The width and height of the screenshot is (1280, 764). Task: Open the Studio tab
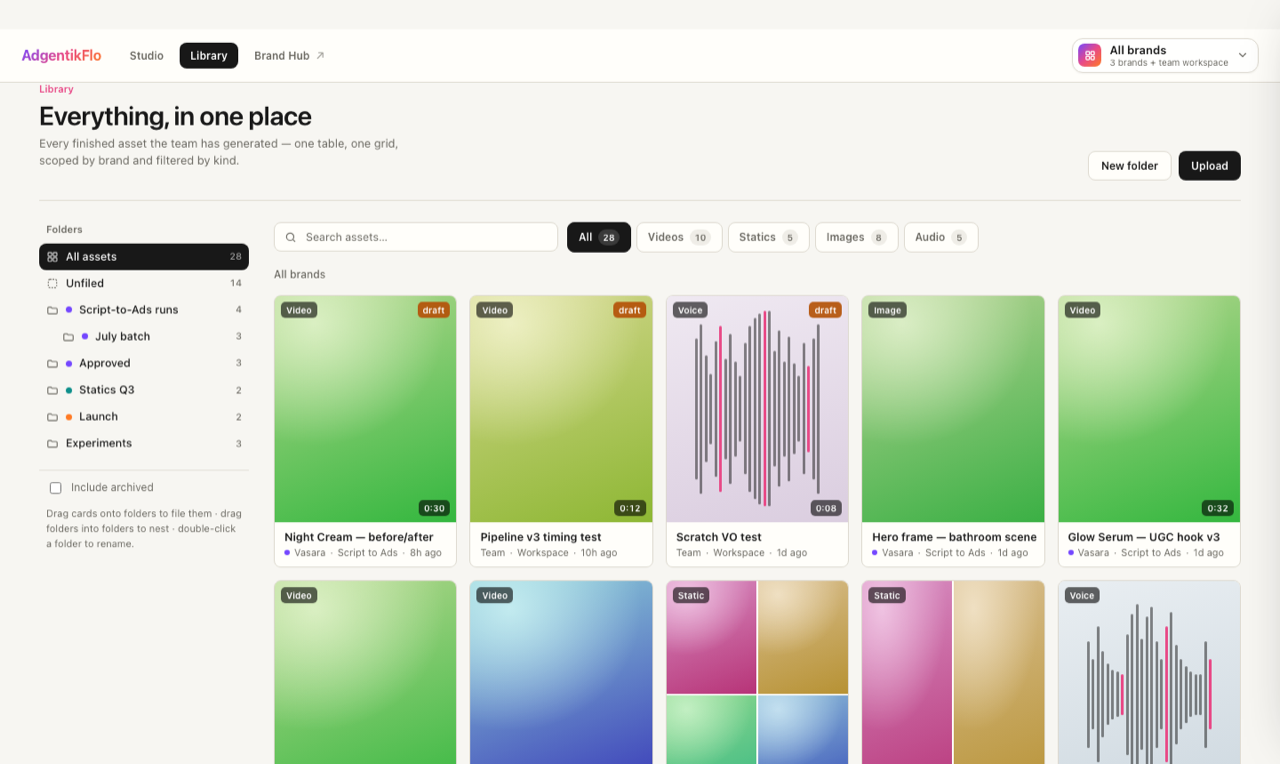(146, 56)
